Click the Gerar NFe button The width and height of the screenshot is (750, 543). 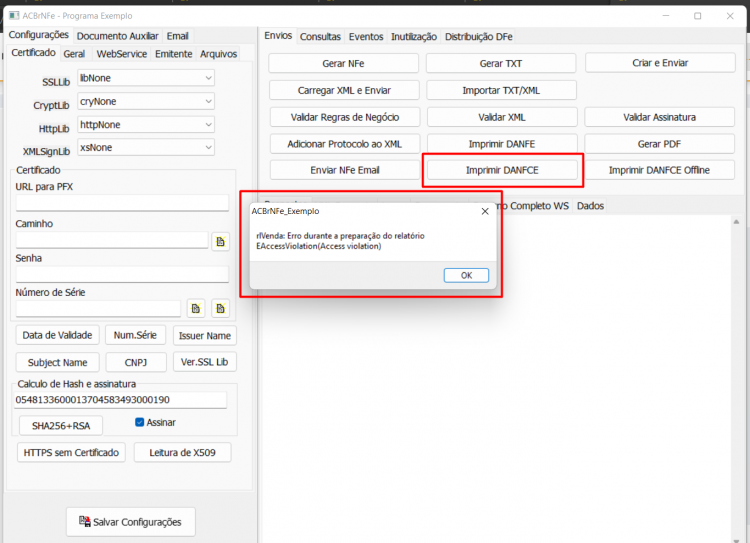point(343,63)
